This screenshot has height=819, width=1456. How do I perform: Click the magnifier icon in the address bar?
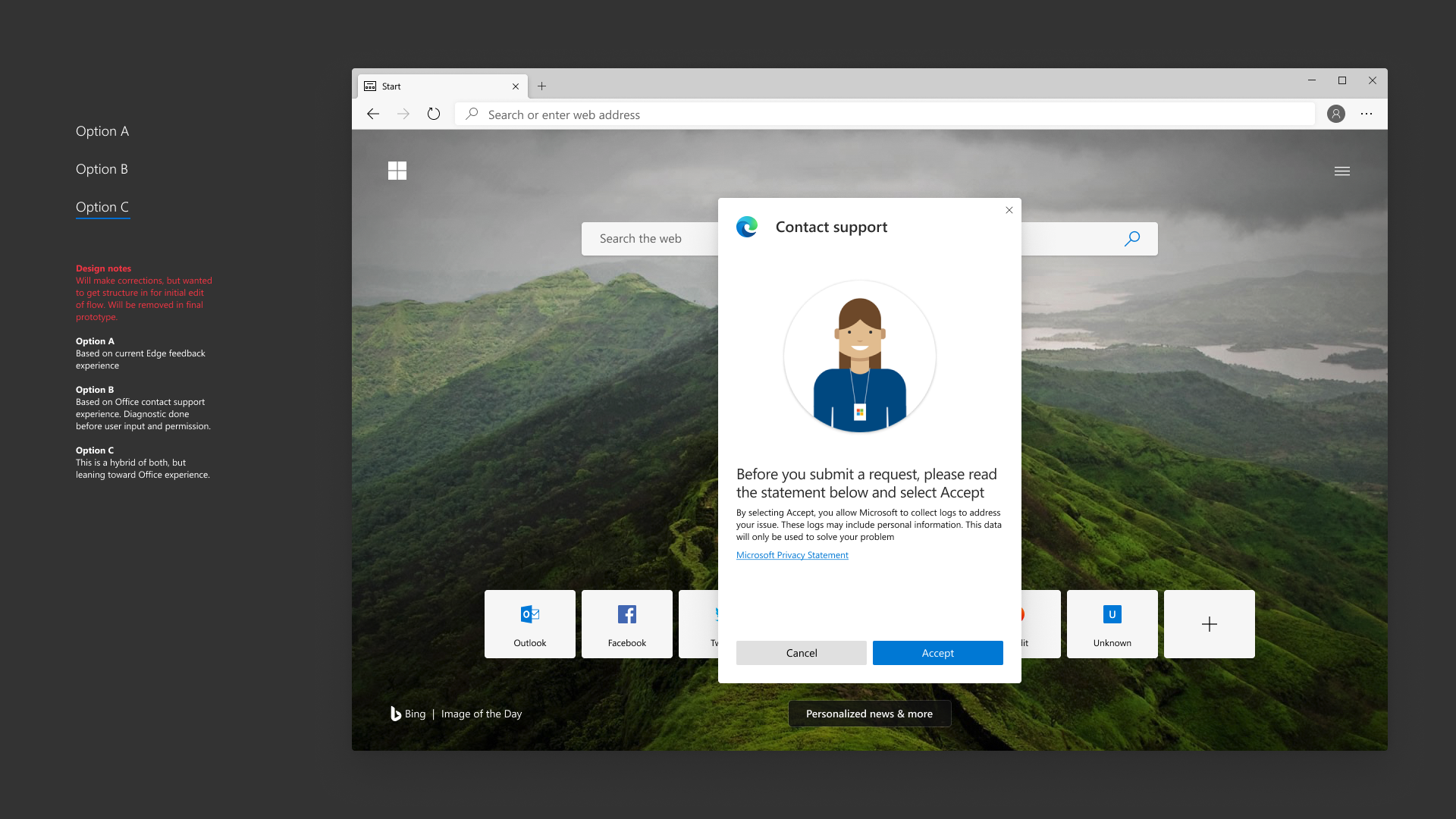point(472,114)
